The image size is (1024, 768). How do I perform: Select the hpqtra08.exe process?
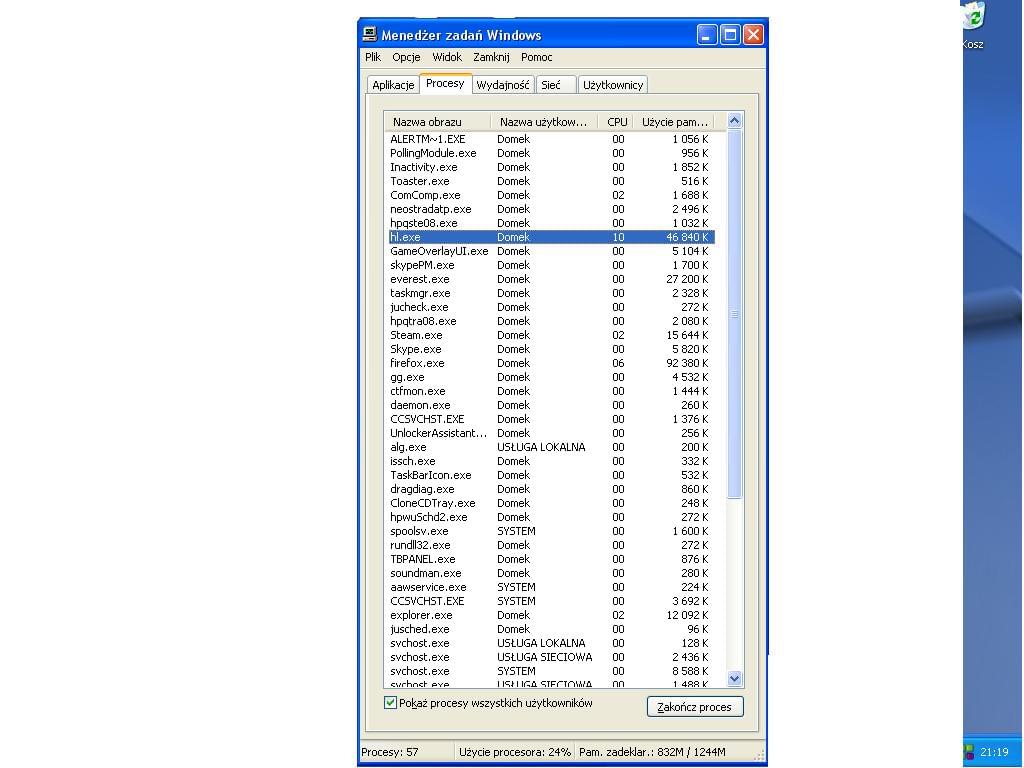552,321
